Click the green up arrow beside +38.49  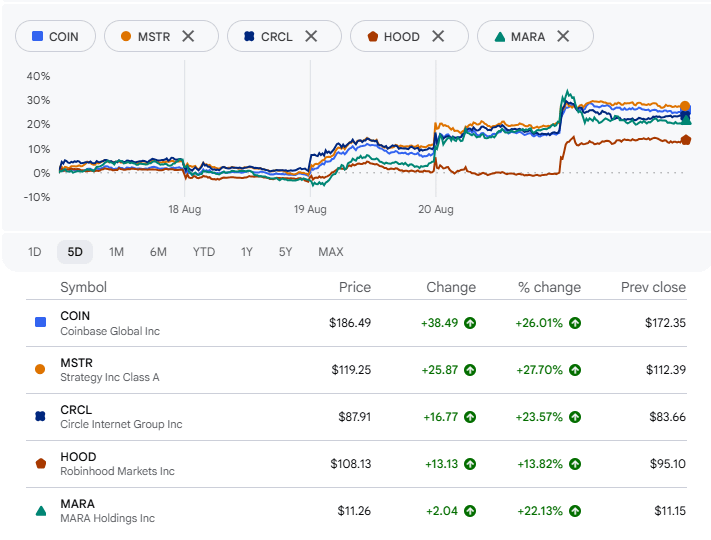tap(470, 323)
